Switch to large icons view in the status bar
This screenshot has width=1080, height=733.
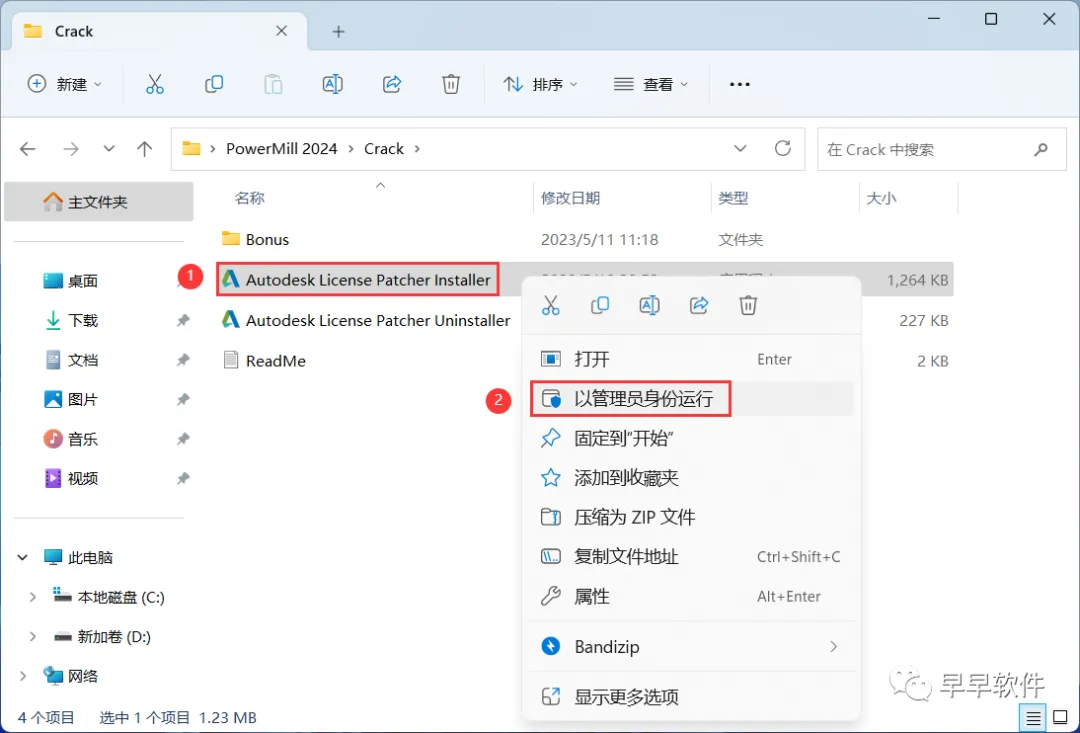1061,718
